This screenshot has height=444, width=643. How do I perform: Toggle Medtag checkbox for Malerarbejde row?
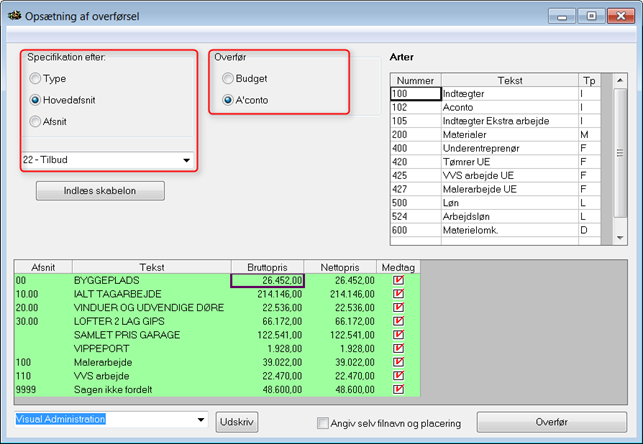coord(398,362)
